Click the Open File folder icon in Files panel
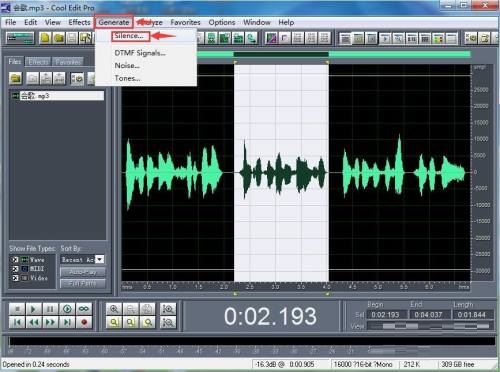Viewport: 500px width, 372px height. (15, 79)
